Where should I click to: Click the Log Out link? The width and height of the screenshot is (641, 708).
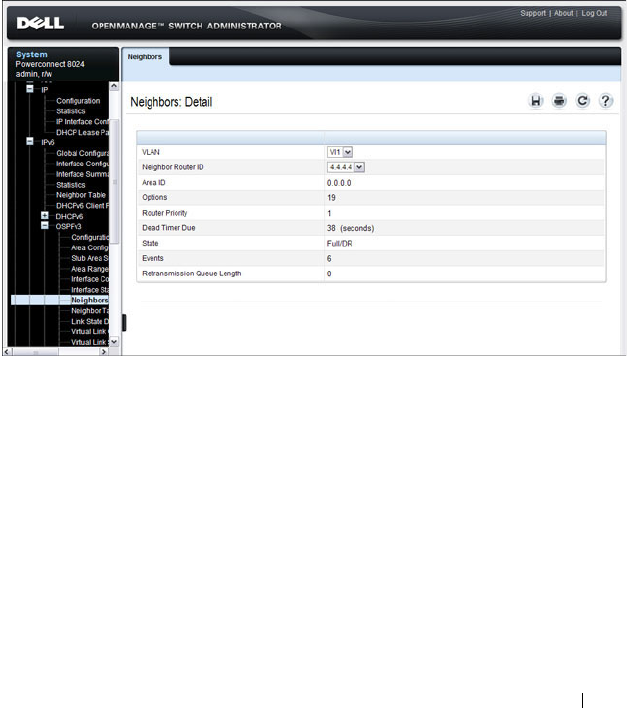tap(594, 13)
